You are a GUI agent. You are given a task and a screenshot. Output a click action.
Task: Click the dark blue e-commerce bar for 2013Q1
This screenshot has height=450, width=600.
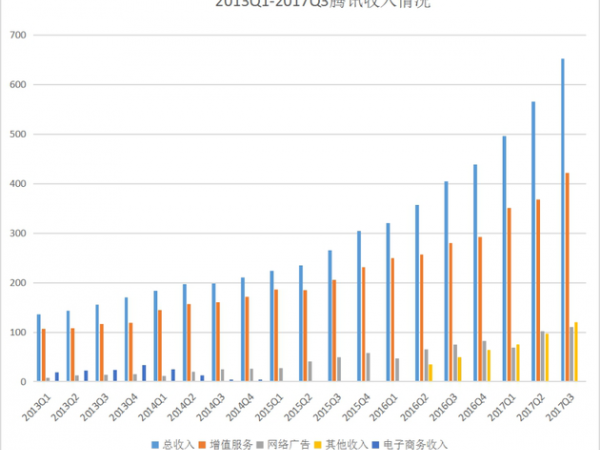(x=57, y=377)
